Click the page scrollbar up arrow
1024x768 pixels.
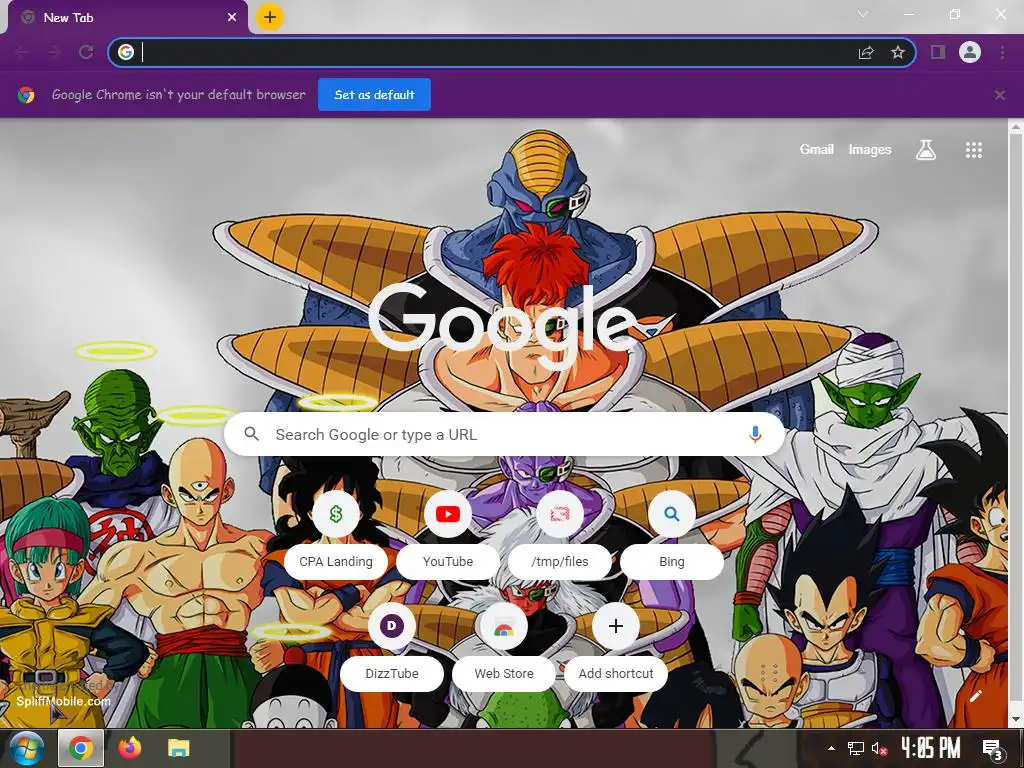(1016, 127)
